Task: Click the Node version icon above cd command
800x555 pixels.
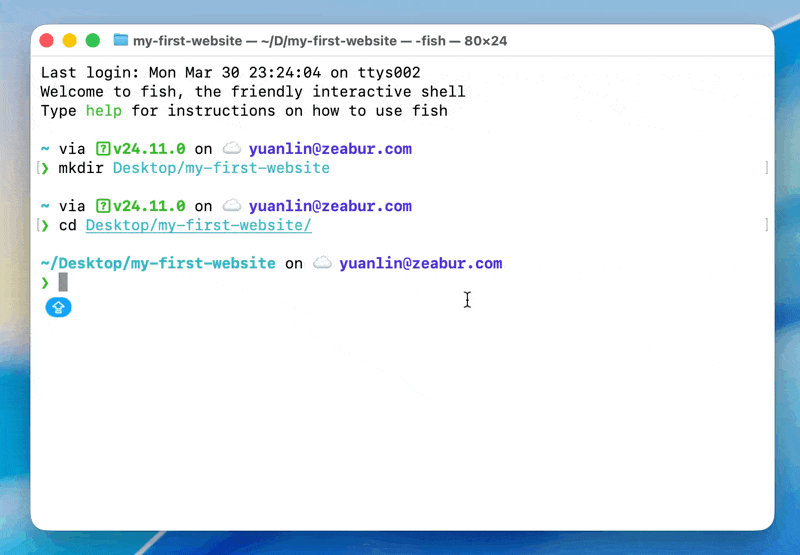Action: click(x=102, y=207)
